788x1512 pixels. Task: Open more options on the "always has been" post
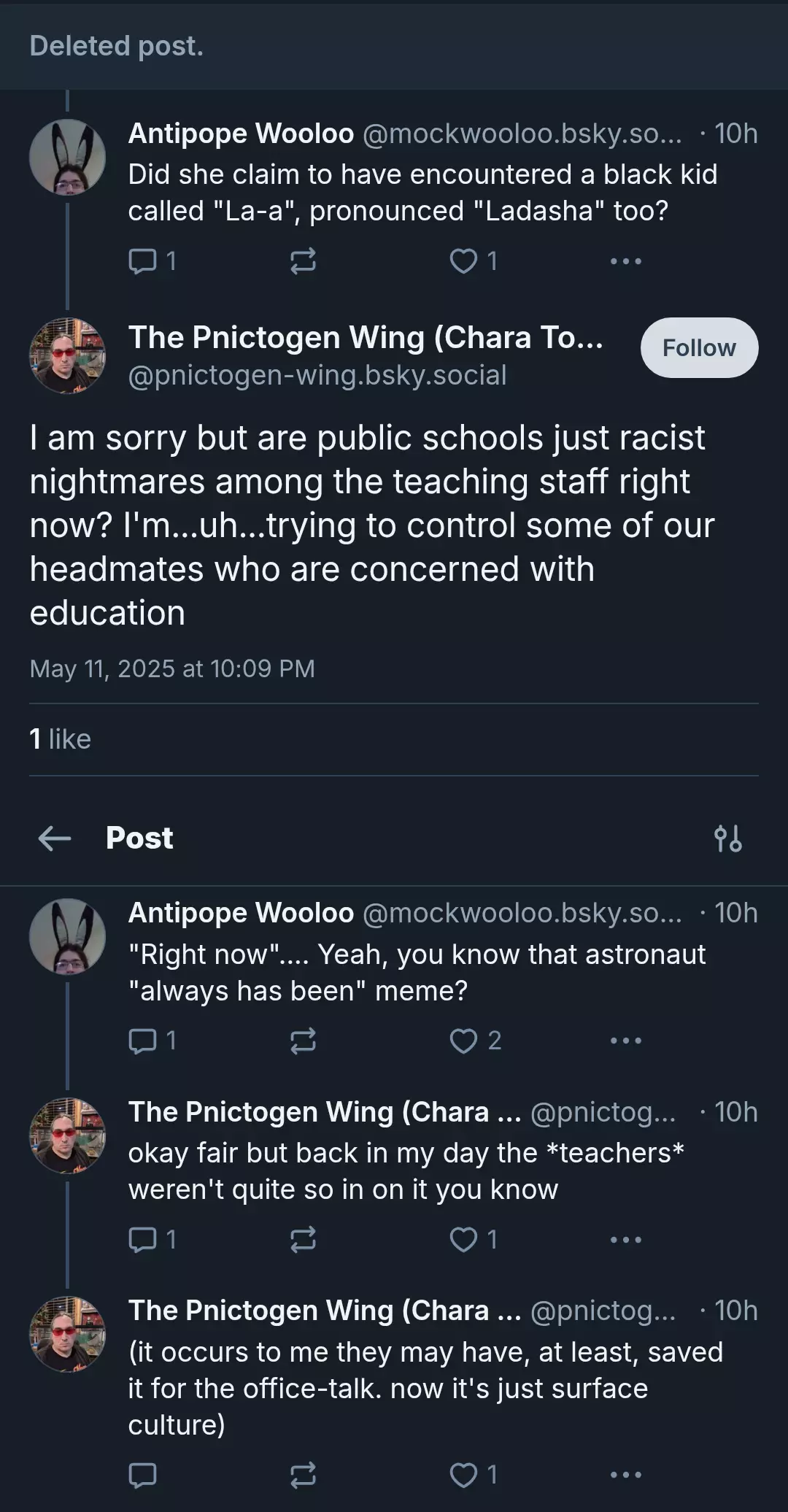click(x=625, y=1041)
